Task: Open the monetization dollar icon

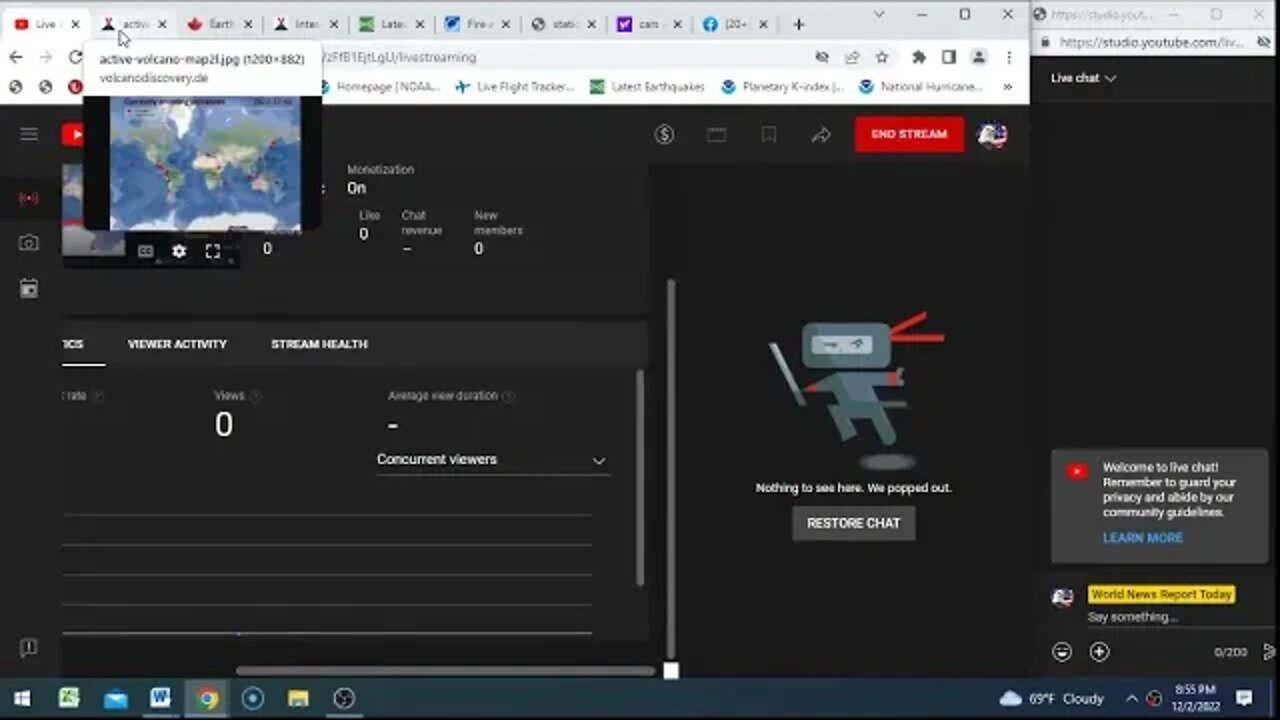Action: (x=664, y=134)
